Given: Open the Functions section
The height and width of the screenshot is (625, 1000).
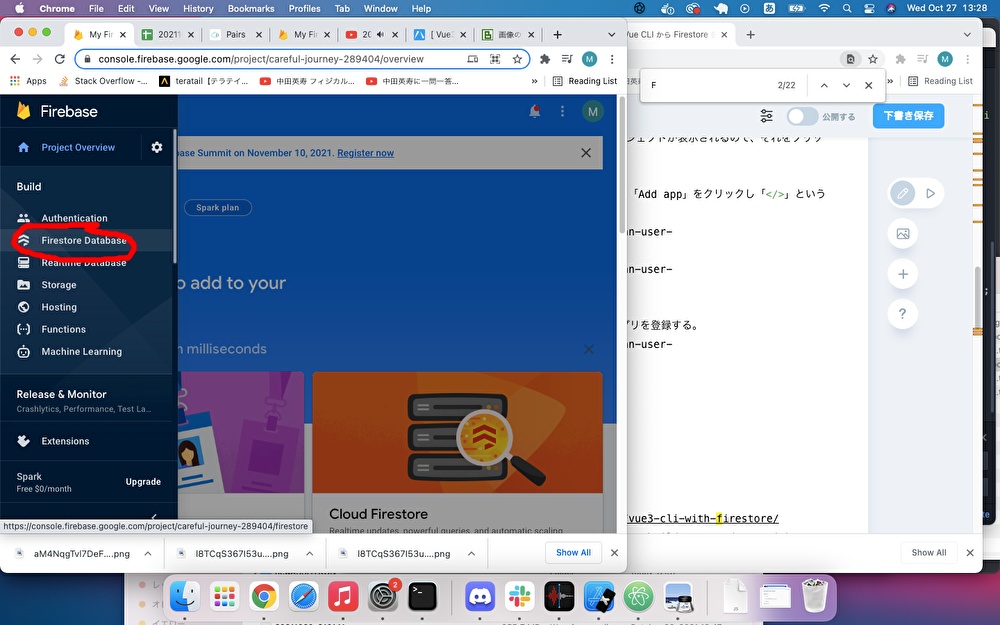Looking at the screenshot, I should (63, 330).
